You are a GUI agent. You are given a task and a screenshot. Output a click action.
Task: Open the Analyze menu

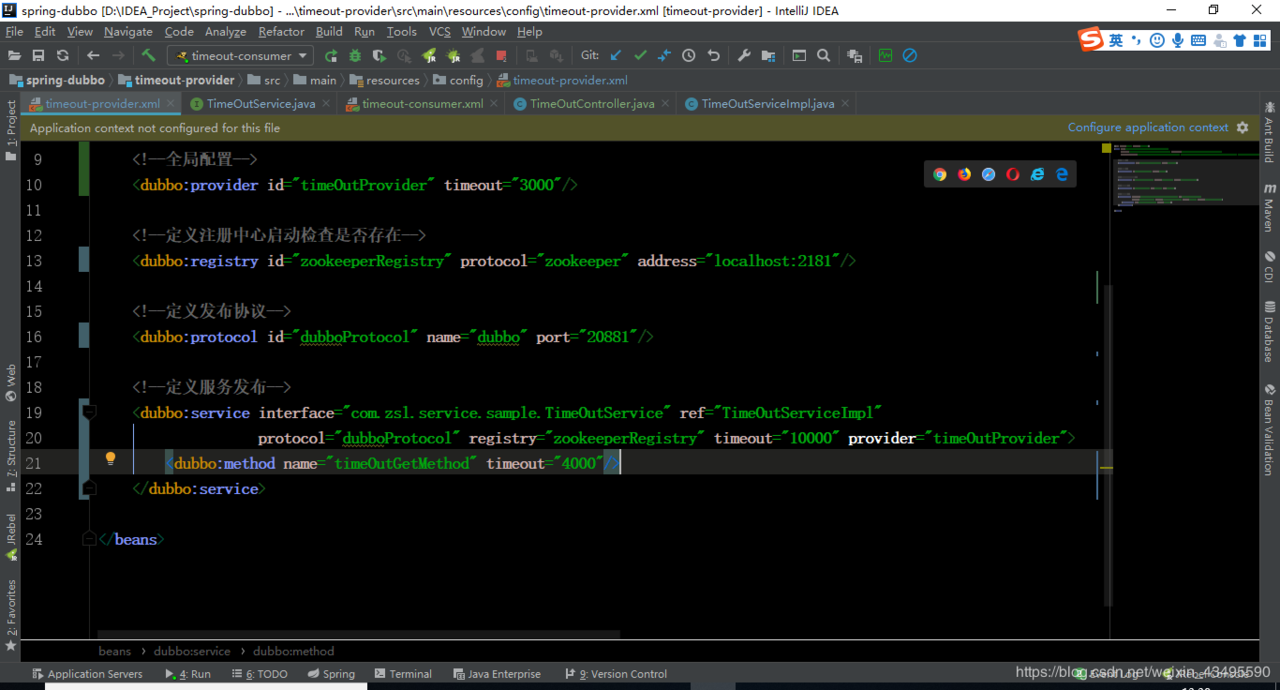coord(225,32)
